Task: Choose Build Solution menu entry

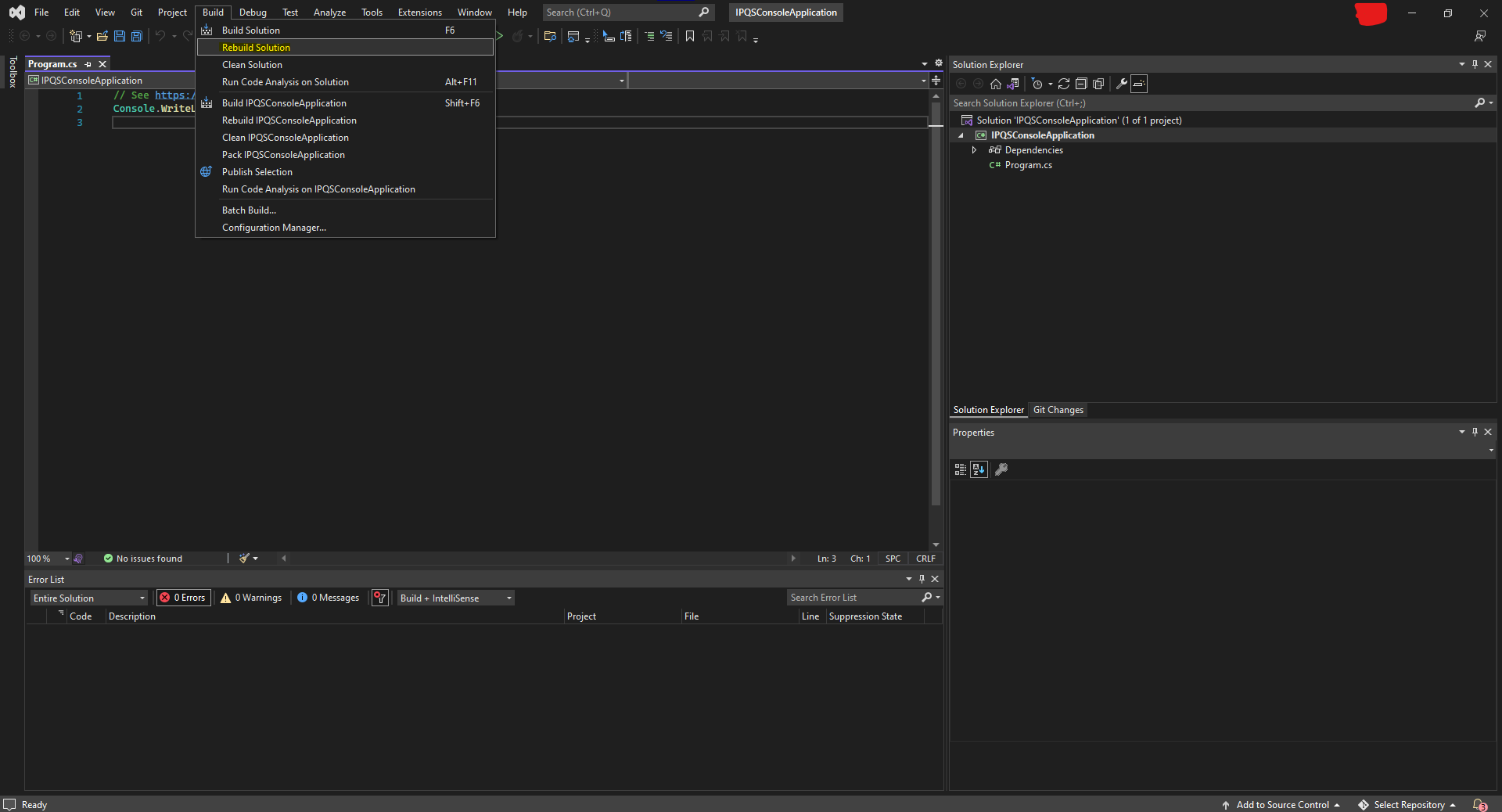Action: (345, 31)
